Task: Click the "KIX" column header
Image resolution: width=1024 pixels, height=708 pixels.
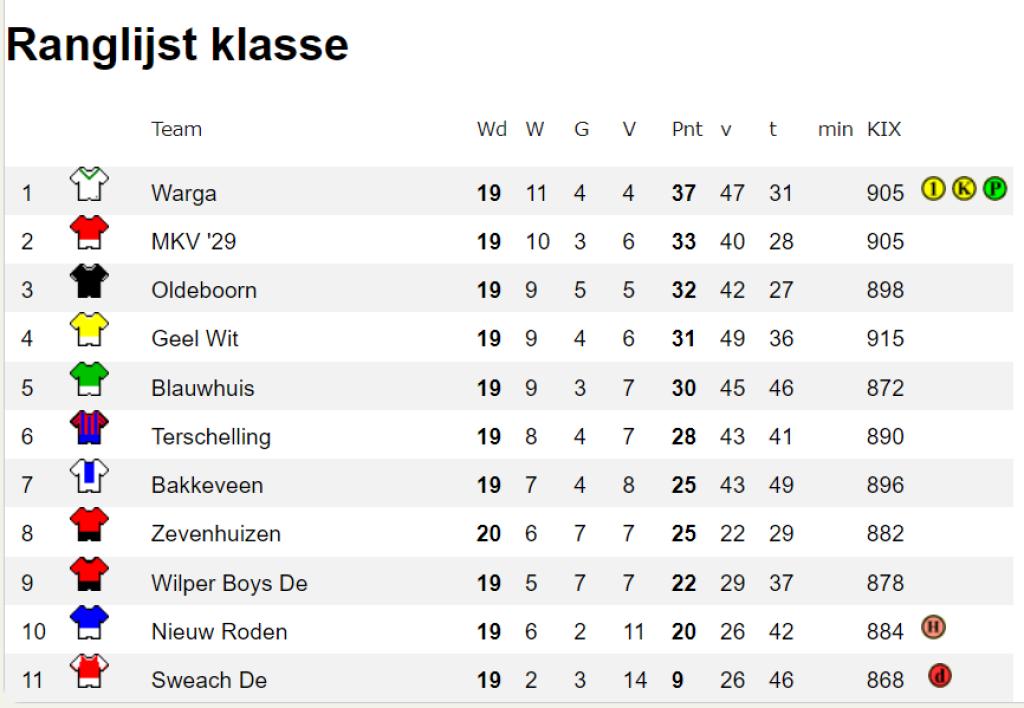Action: [884, 129]
